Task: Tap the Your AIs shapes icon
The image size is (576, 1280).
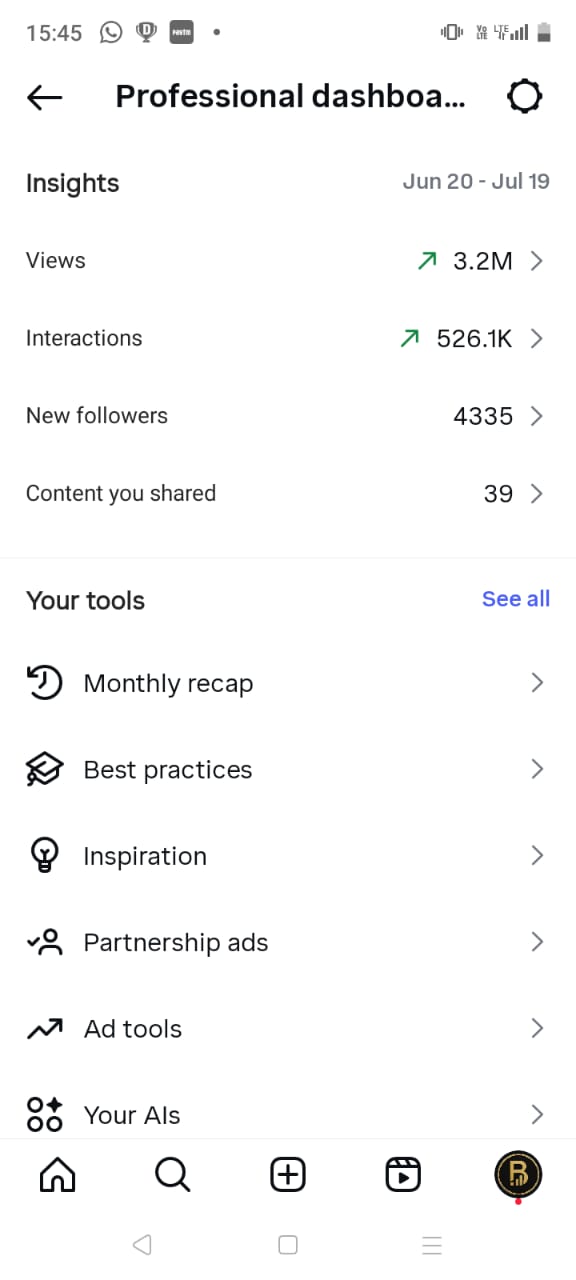Action: tap(44, 1114)
